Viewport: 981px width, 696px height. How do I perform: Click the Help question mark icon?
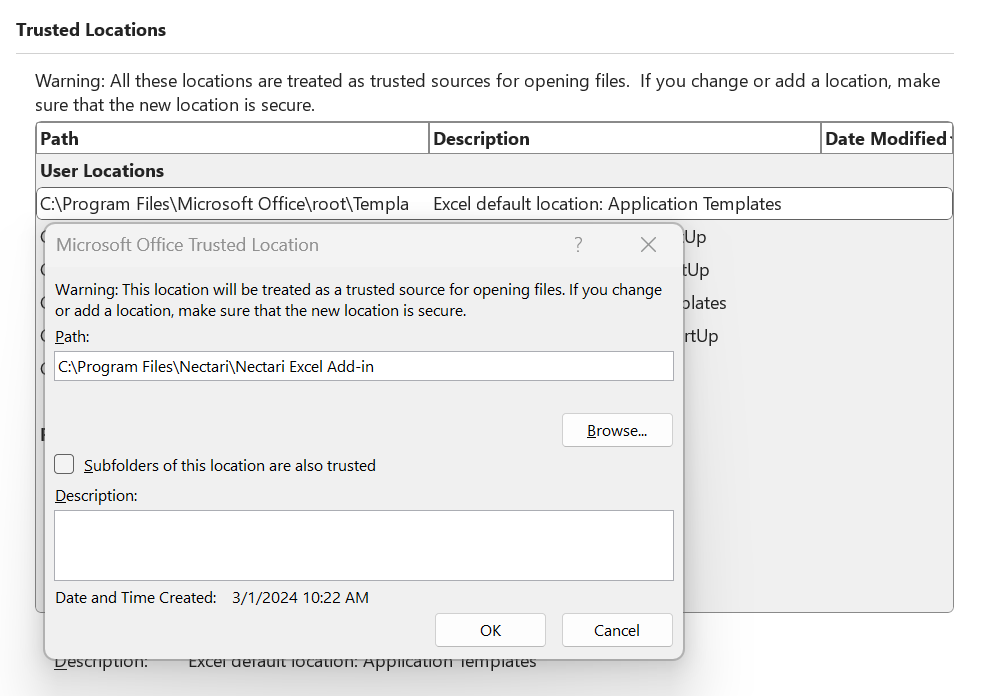[578, 245]
